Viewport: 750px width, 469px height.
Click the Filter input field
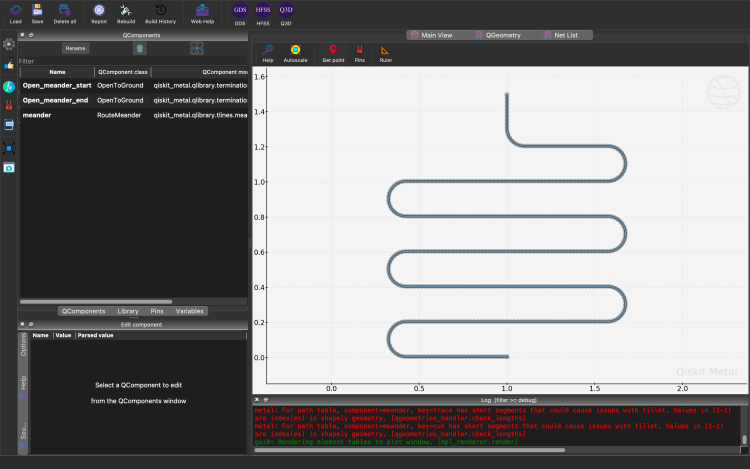(133, 61)
